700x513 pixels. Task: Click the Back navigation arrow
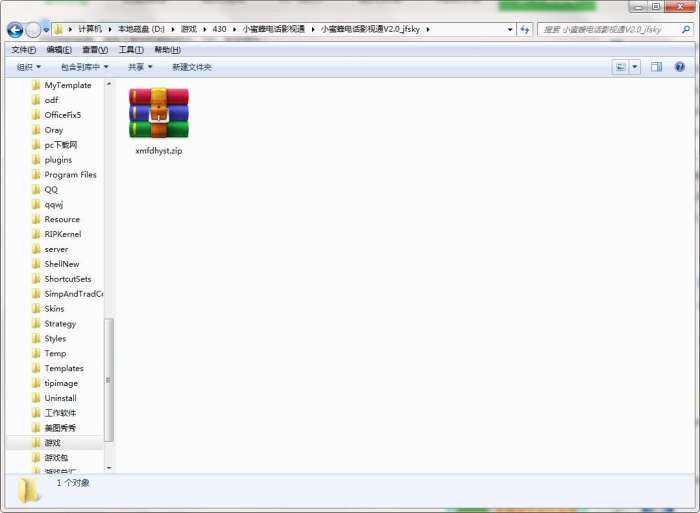click(x=15, y=30)
